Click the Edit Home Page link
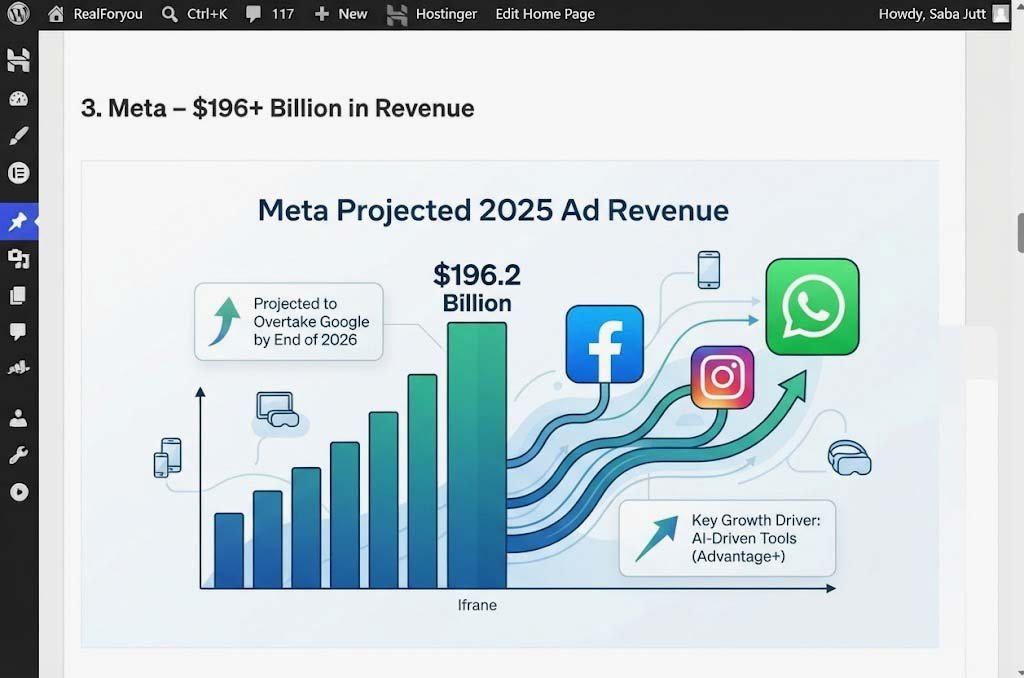Screen dimensions: 1024x678 pyautogui.click(x=545, y=14)
